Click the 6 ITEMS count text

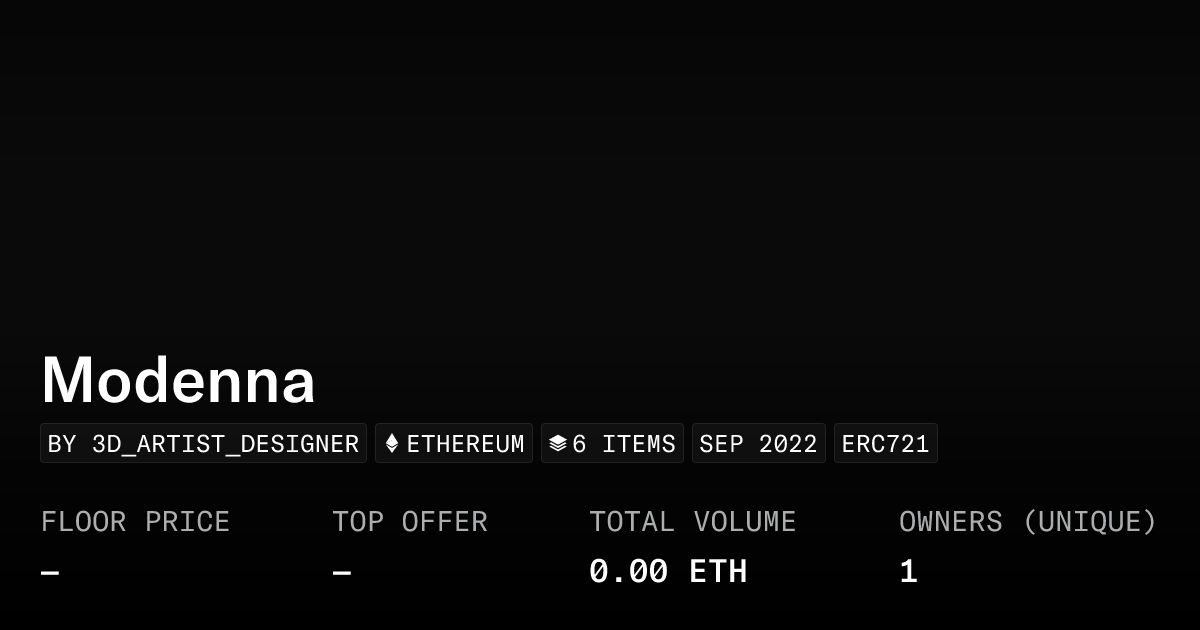click(x=624, y=444)
